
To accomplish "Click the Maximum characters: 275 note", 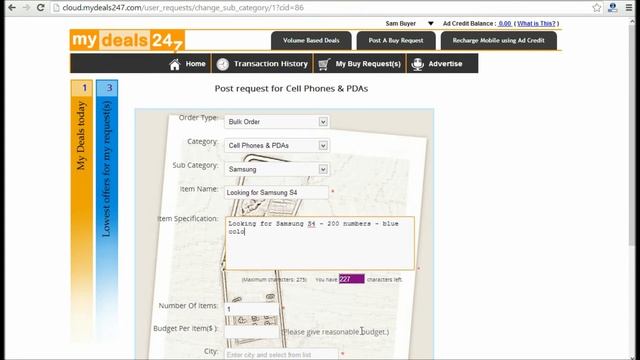I will click(x=274, y=280).
